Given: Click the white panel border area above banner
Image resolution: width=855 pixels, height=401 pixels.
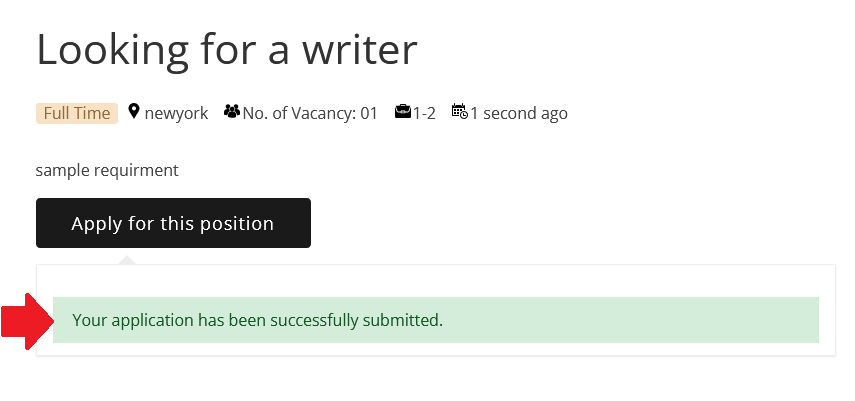Looking at the screenshot, I should [x=436, y=281].
